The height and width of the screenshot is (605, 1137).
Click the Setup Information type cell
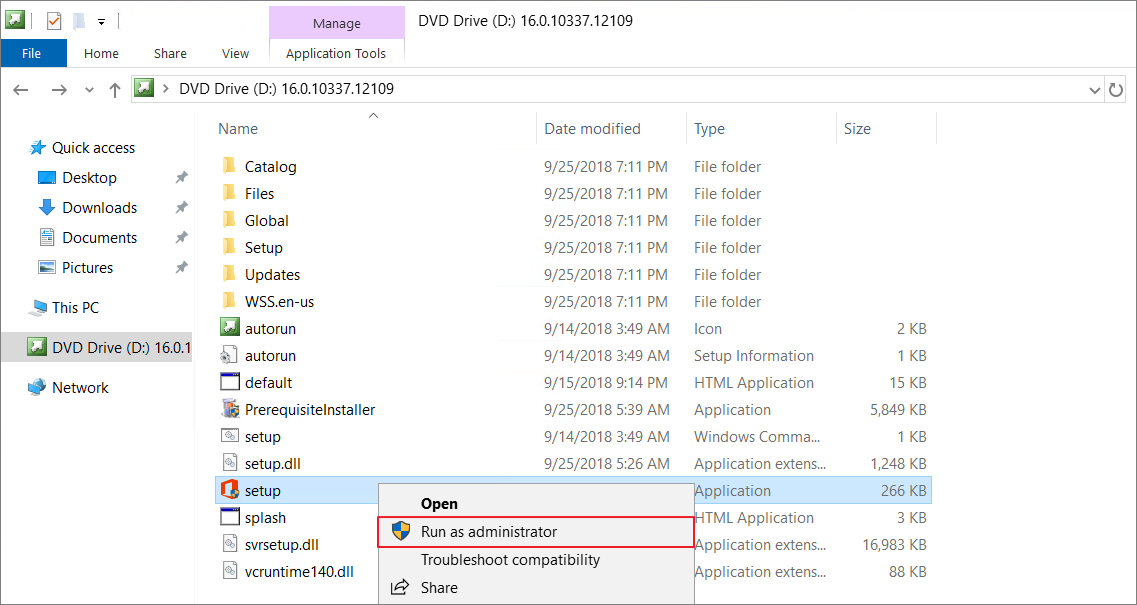[x=753, y=355]
